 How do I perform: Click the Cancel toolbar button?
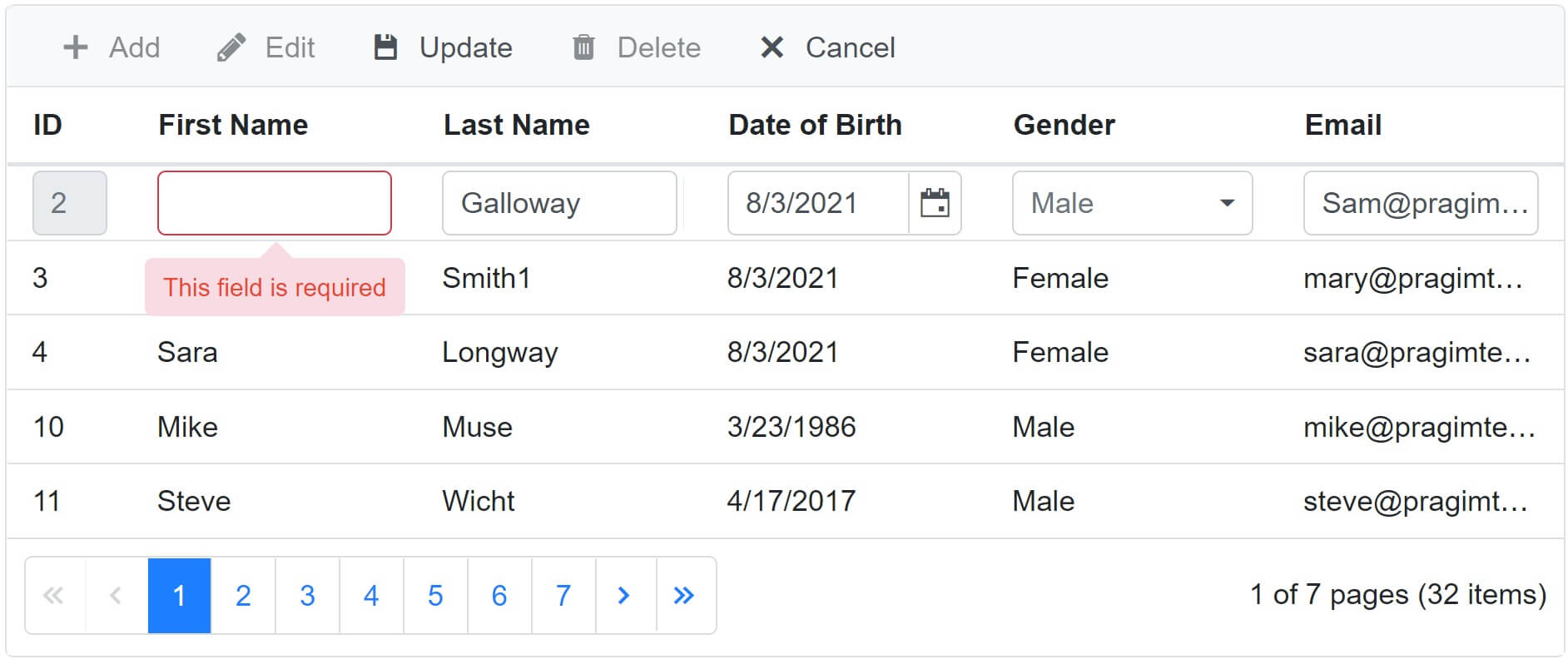tap(828, 47)
